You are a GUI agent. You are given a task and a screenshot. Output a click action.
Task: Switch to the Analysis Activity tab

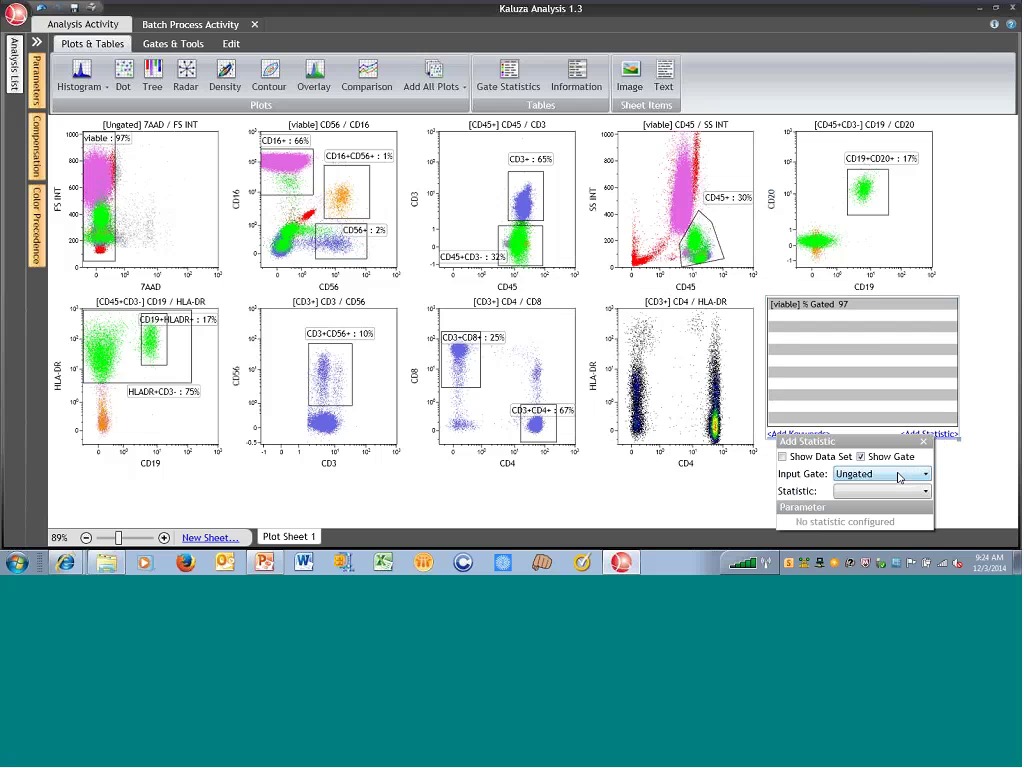tap(83, 24)
